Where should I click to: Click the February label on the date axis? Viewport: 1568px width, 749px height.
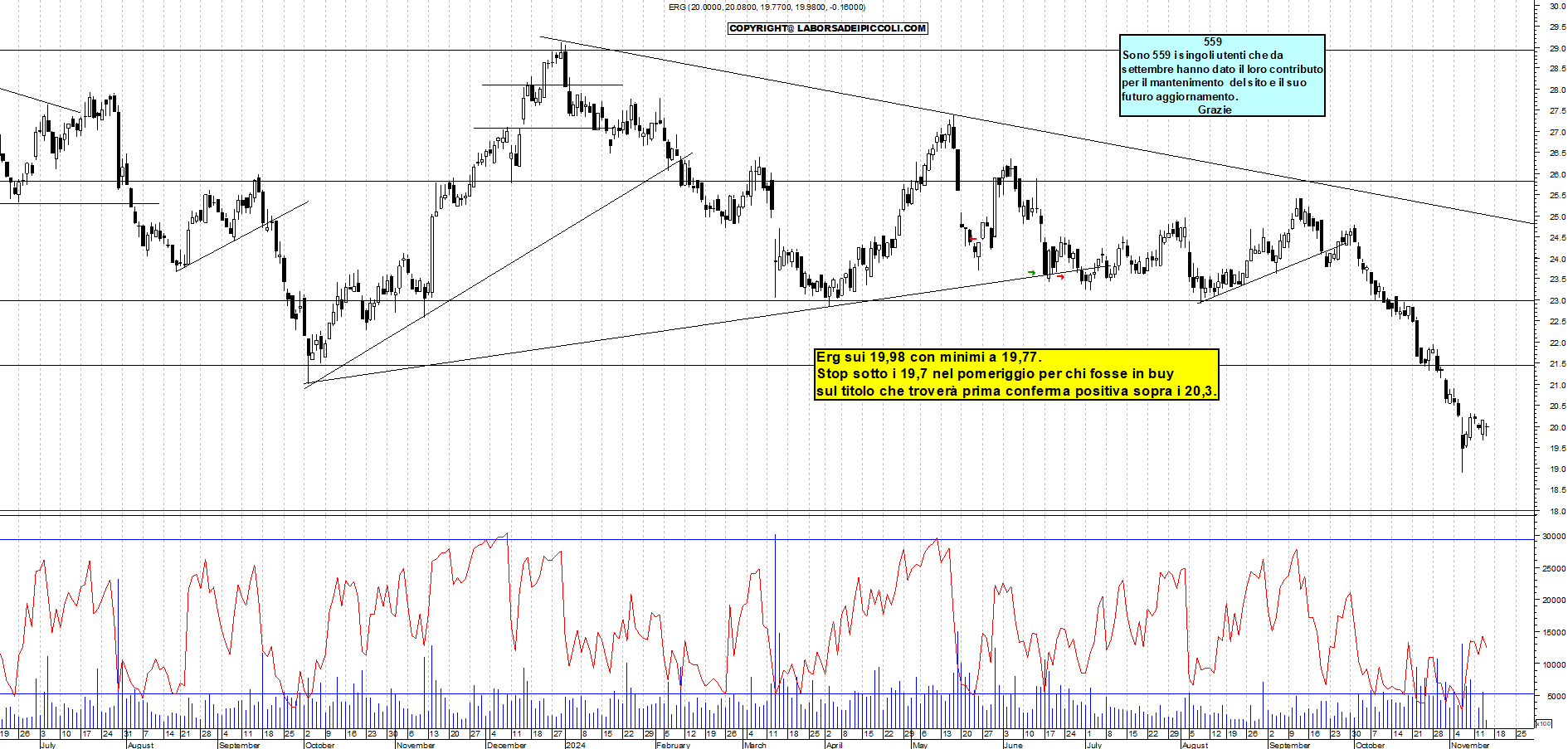pos(673,745)
